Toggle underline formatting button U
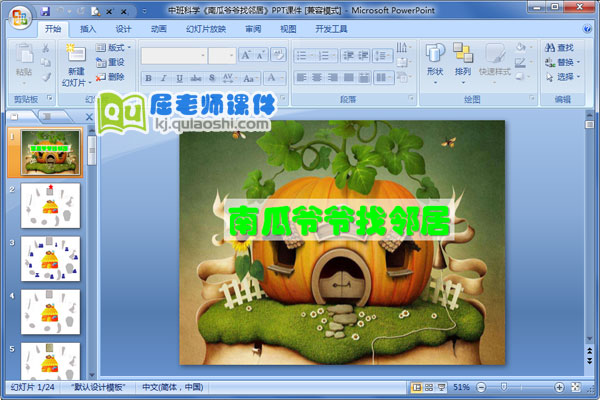 (x=179, y=78)
